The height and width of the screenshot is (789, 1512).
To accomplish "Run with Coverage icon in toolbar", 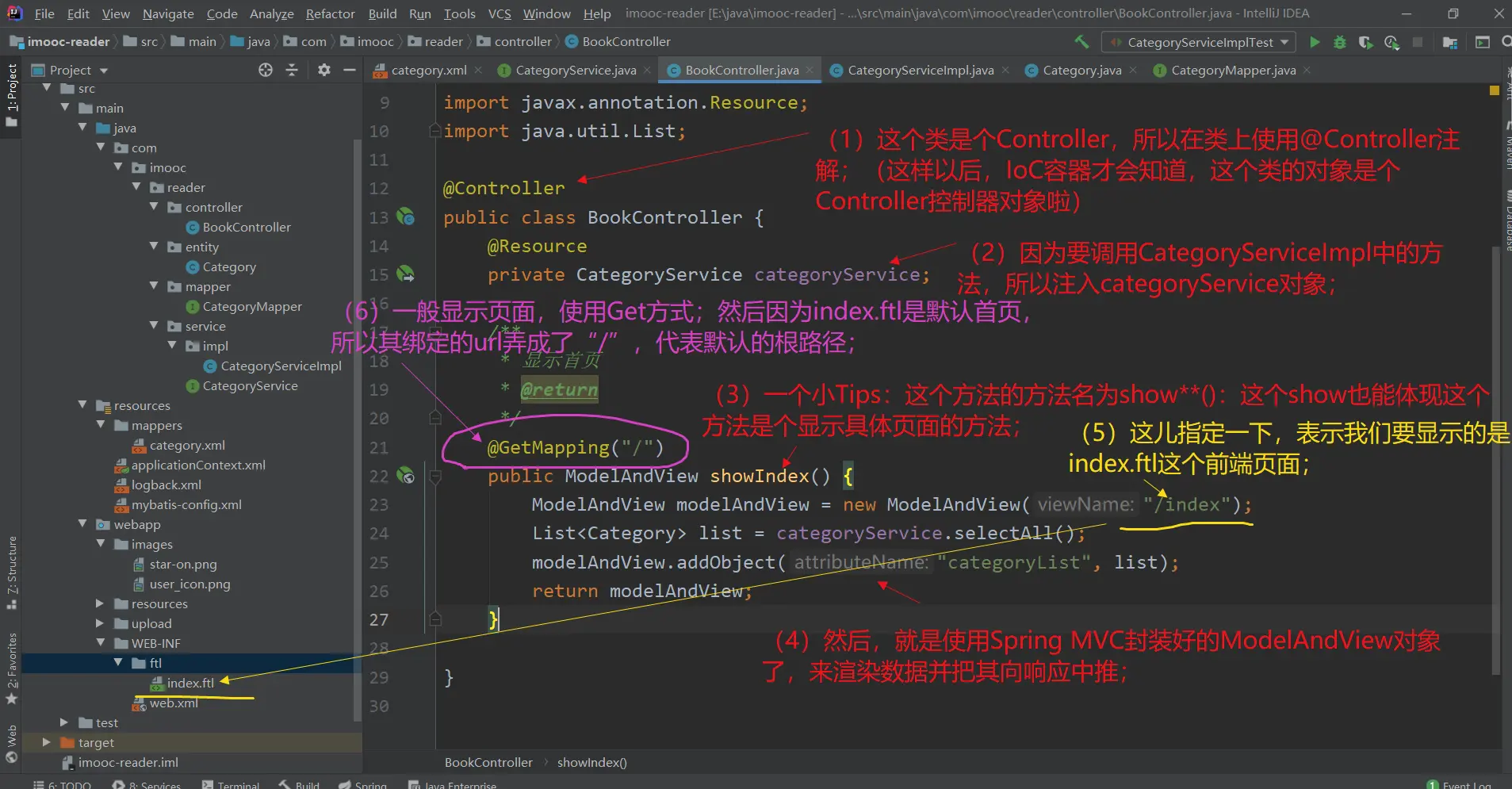I will [1365, 42].
